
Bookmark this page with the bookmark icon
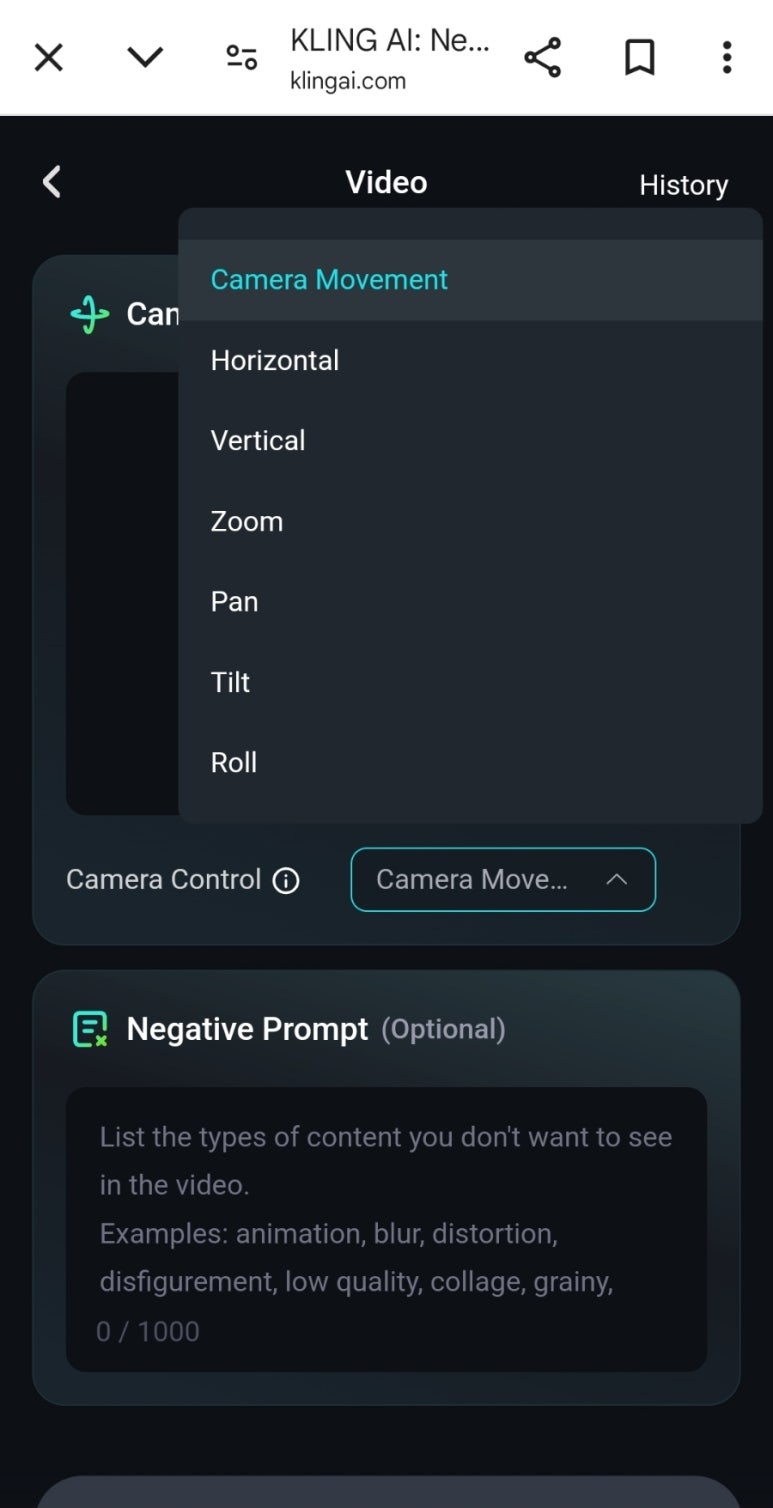coord(640,57)
